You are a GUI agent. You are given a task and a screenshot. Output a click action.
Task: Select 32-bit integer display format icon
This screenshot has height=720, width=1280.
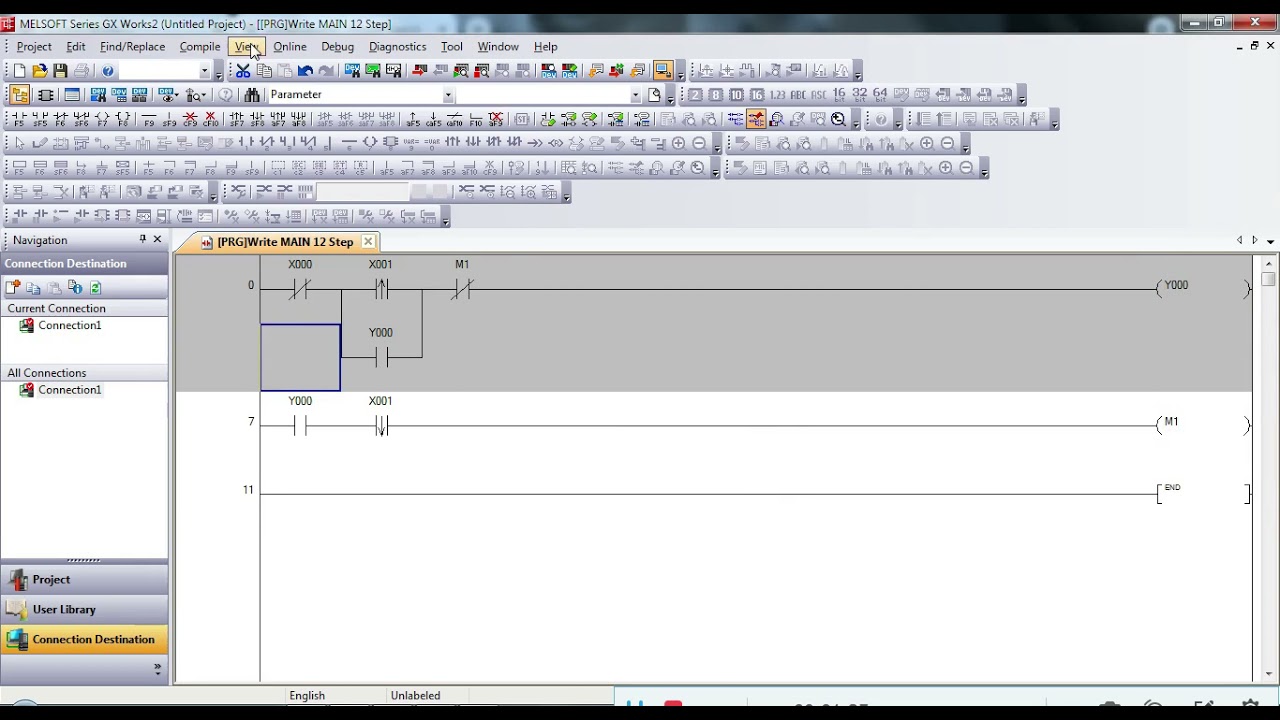tap(859, 94)
